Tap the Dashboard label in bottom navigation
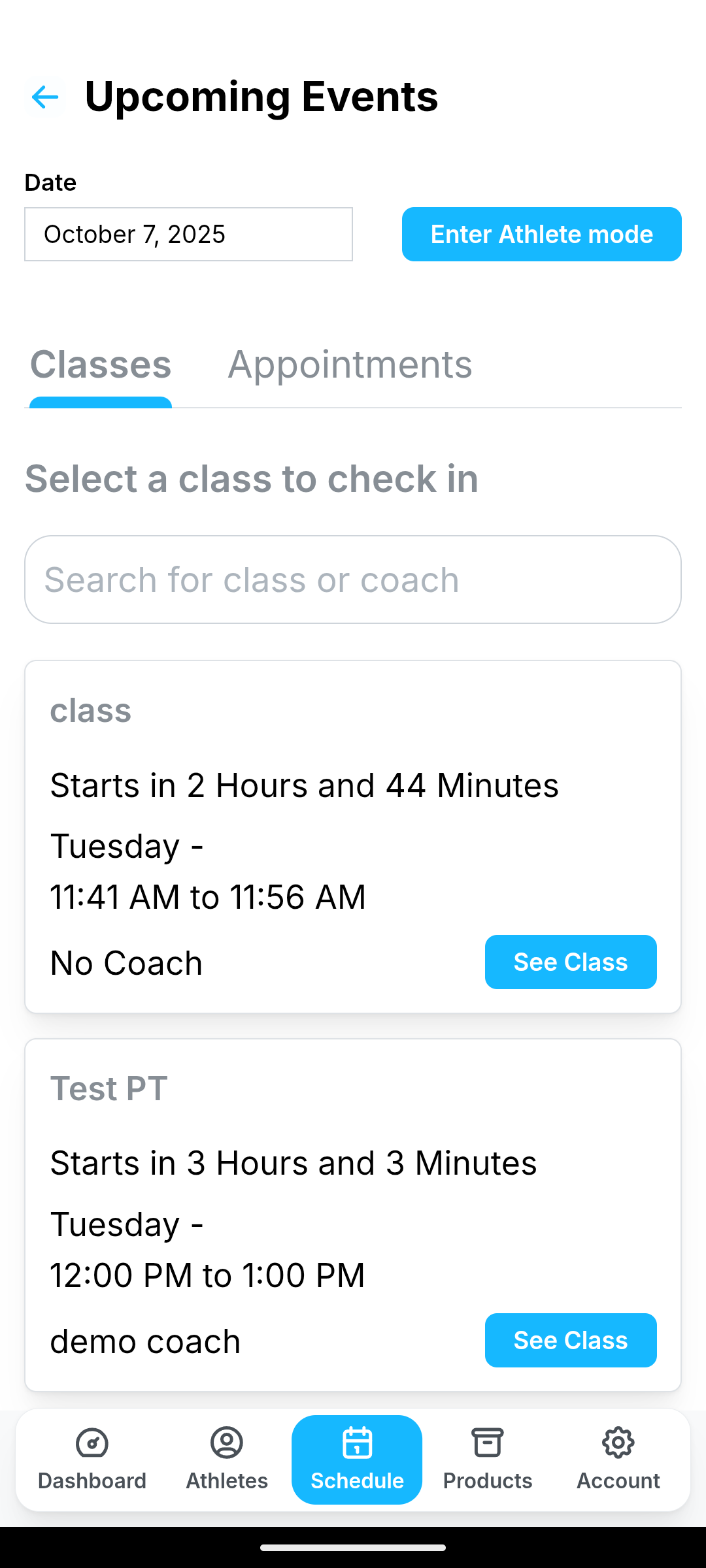 (92, 1480)
